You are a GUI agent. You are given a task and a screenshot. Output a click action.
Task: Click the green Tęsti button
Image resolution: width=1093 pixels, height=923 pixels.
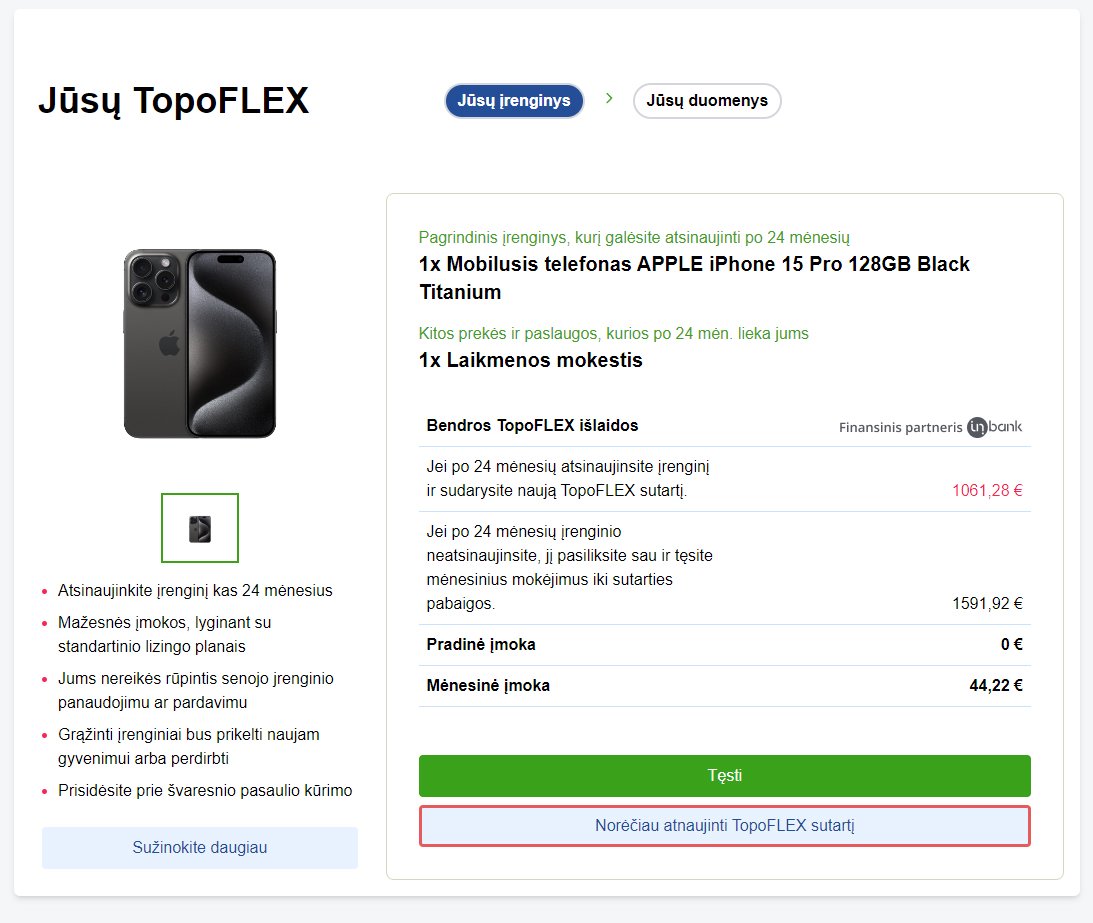[724, 776]
